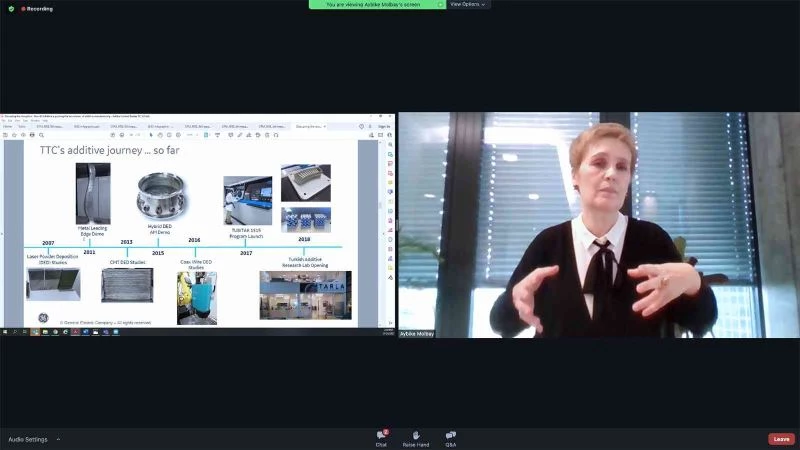Click the Recording indicator
Viewport: 800px width, 450px height.
tap(38, 9)
